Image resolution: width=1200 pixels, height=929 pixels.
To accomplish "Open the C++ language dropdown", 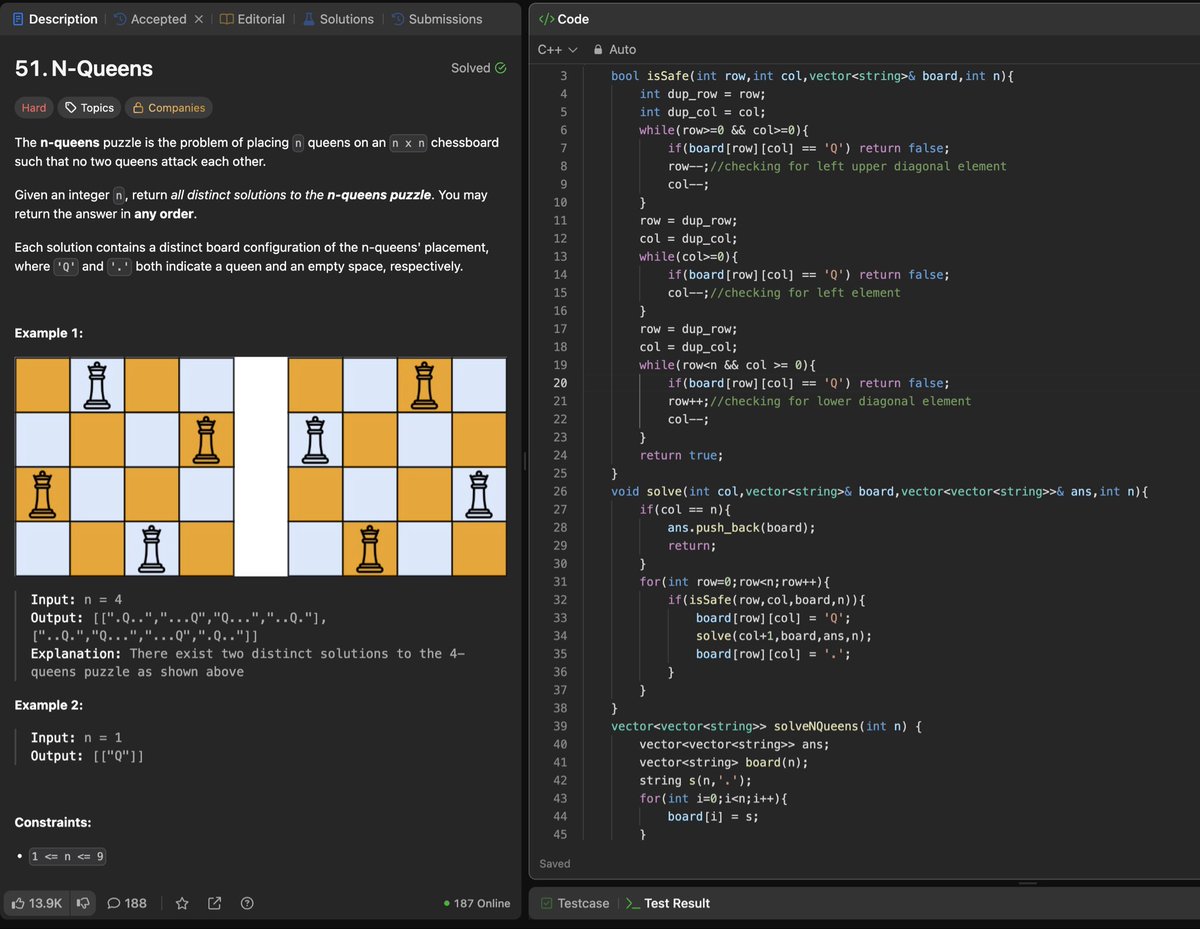I will (558, 49).
